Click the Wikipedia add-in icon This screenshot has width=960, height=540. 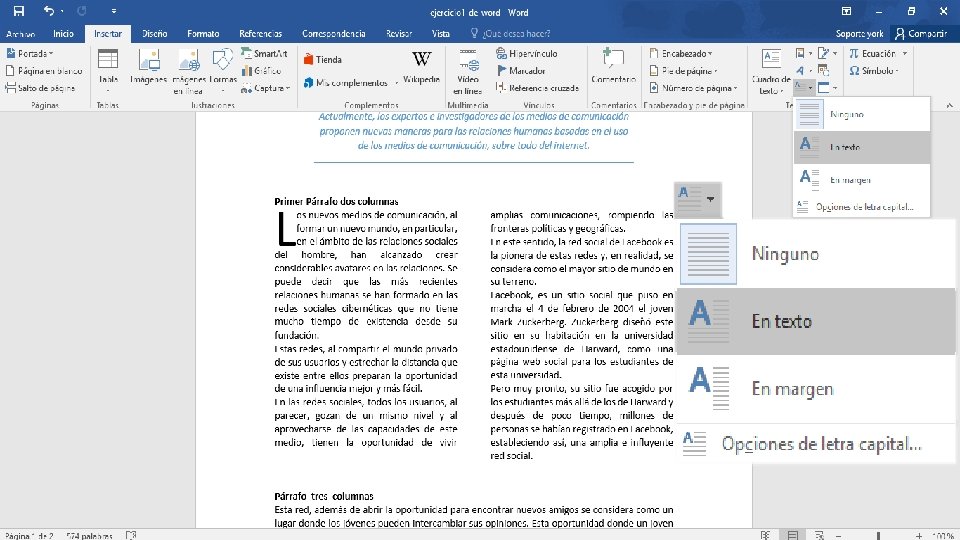click(x=421, y=66)
